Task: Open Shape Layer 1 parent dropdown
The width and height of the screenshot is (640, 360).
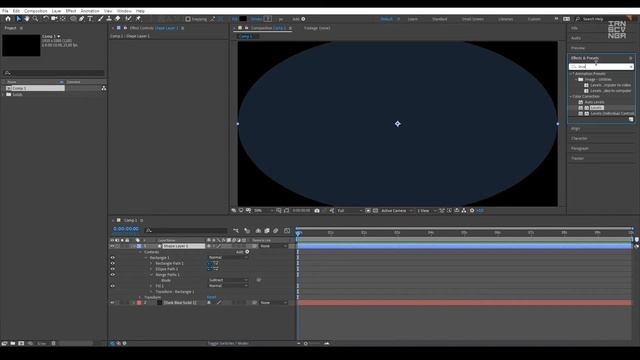Action: tap(273, 246)
